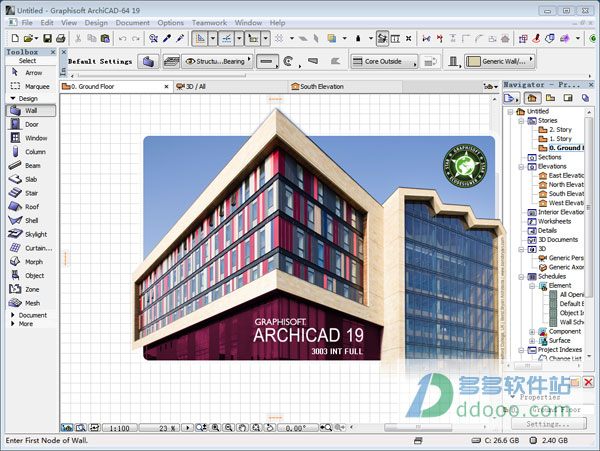
Task: Collapse the Design section in Toolbox
Action: tap(13, 98)
